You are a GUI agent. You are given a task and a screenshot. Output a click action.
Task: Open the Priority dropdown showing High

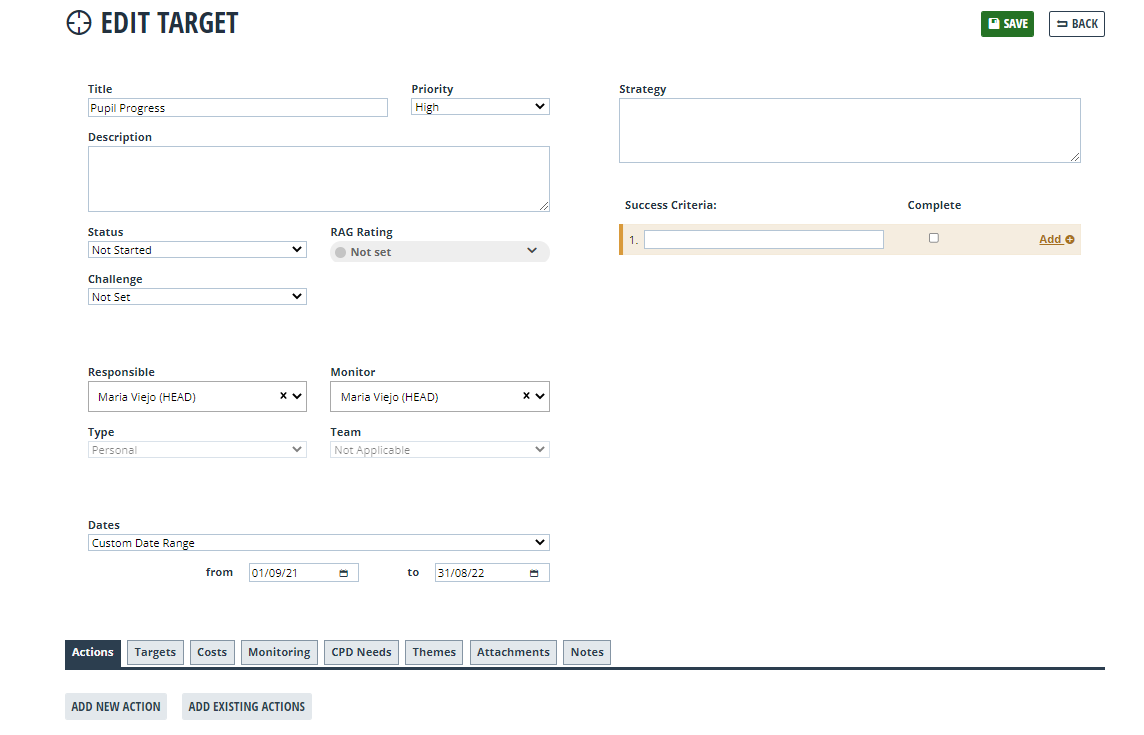tap(480, 107)
